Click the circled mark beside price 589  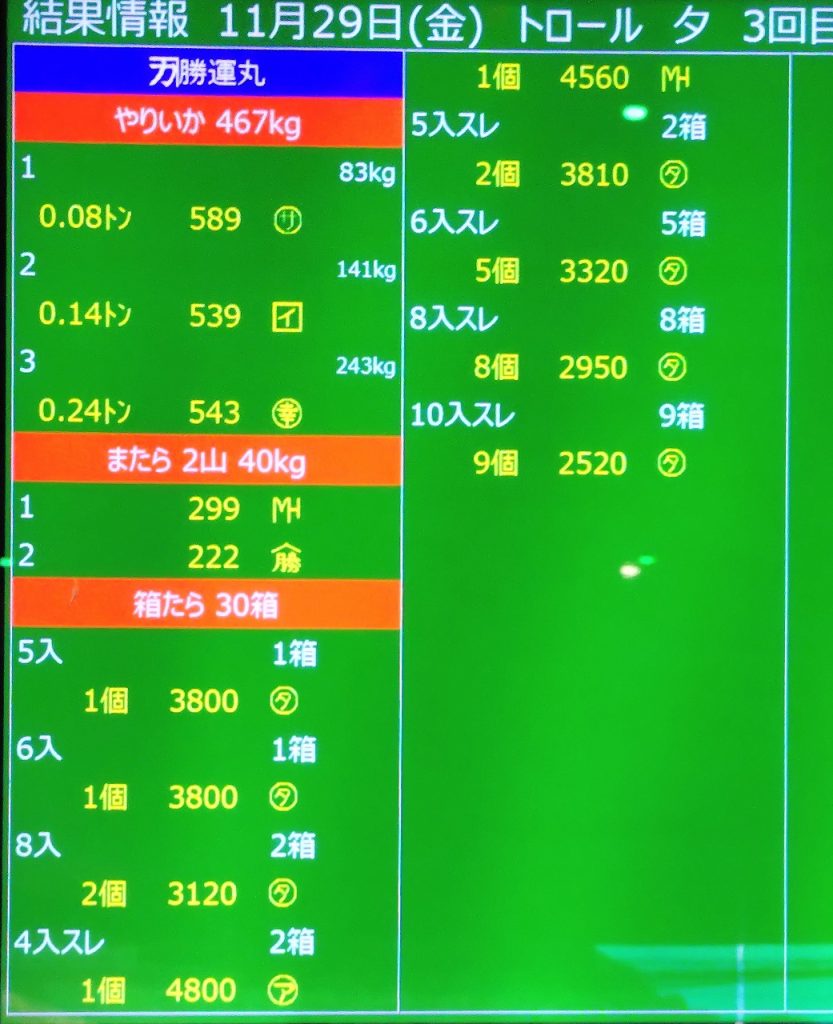tap(286, 221)
